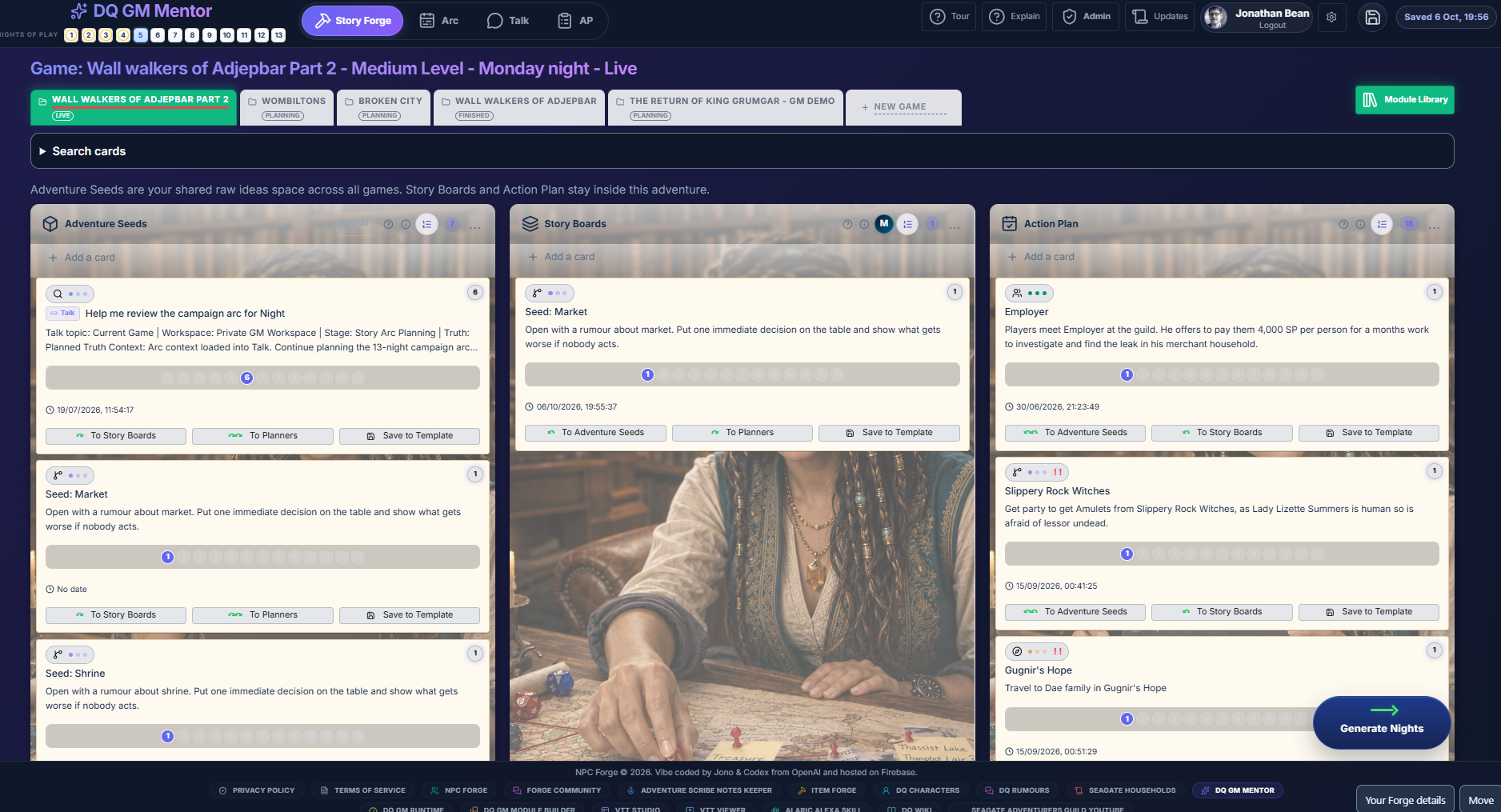Click the magnifier type icon on Help me review card
Screen dimensions: 1501x812
[58, 294]
